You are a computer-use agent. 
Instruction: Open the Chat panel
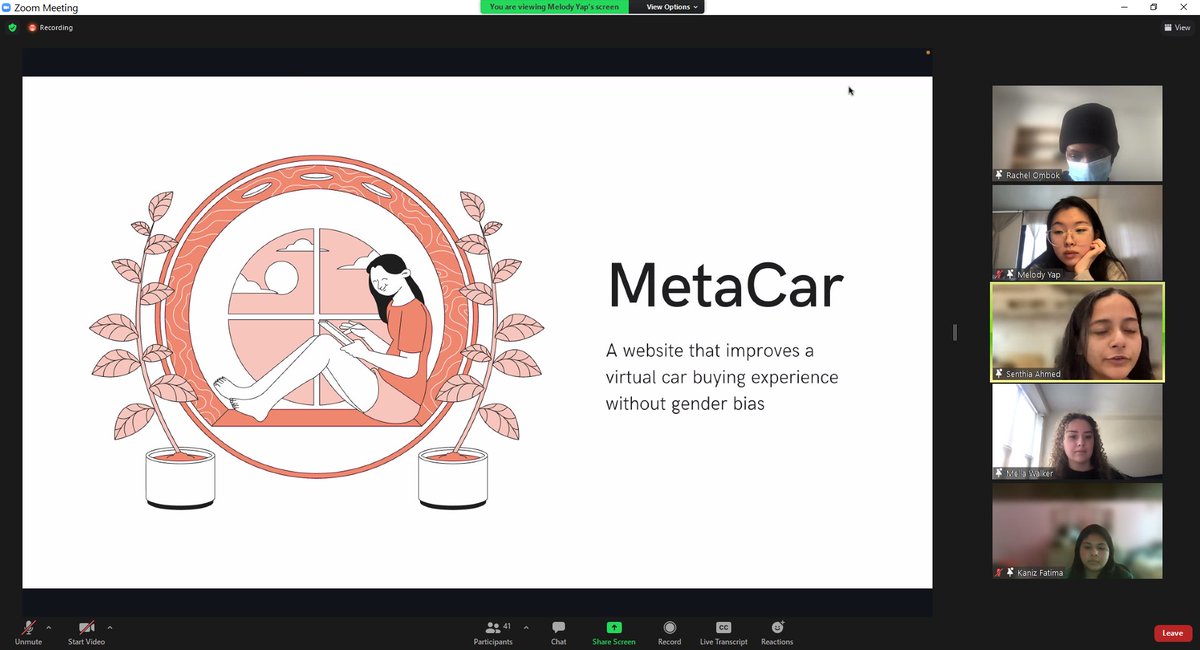coord(558,632)
